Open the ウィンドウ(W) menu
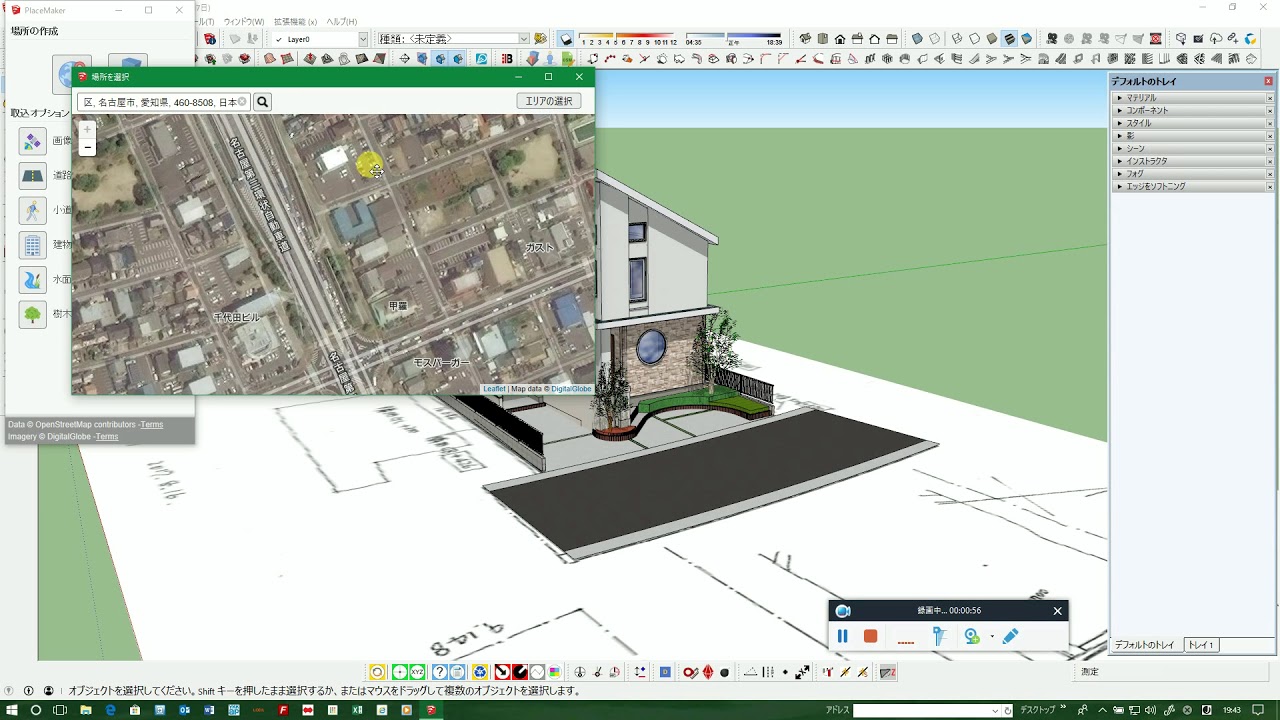The height and width of the screenshot is (720, 1280). pyautogui.click(x=244, y=21)
